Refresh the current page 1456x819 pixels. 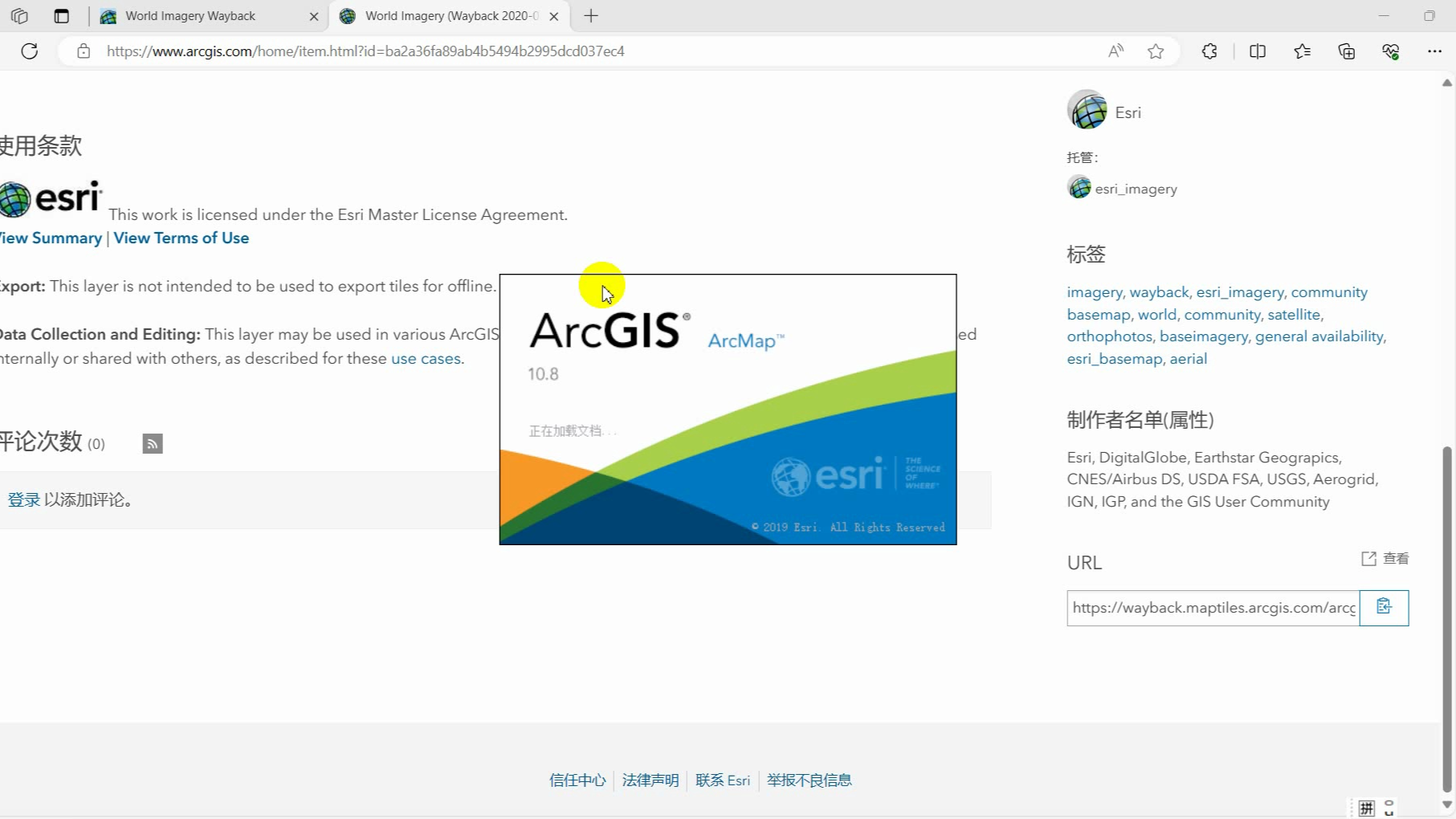[x=30, y=51]
